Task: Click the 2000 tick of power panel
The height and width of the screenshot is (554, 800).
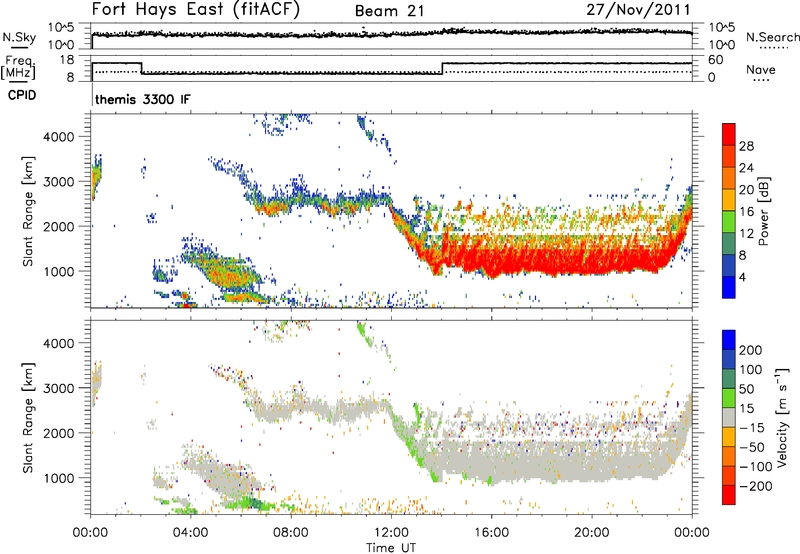Action: (x=58, y=226)
